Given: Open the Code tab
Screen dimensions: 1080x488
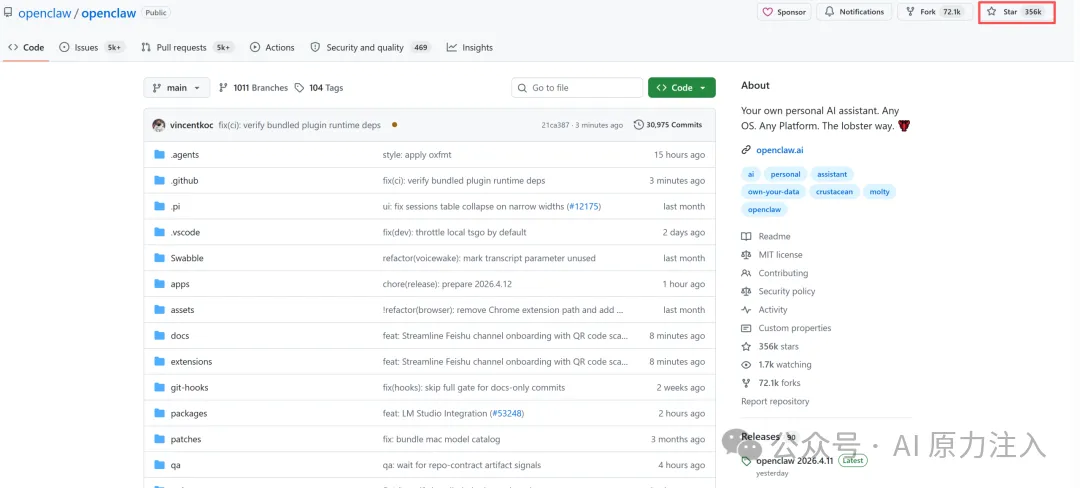Looking at the screenshot, I should (26, 47).
